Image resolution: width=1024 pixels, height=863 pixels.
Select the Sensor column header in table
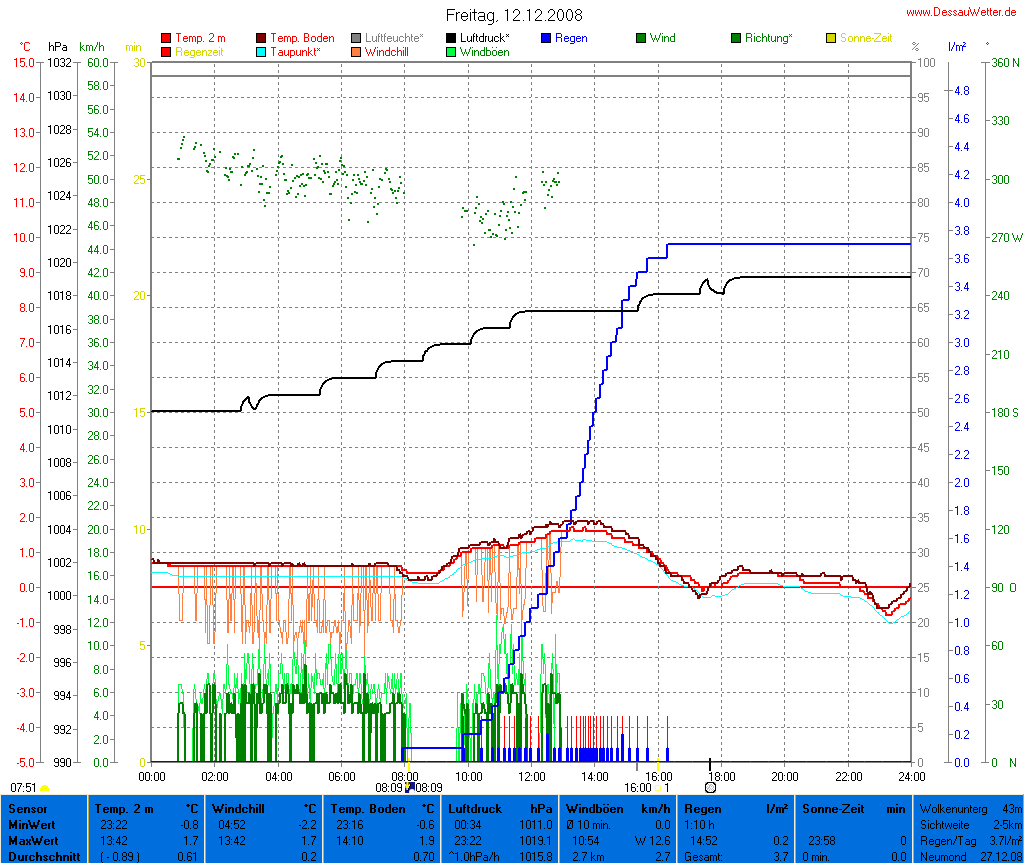pos(27,807)
